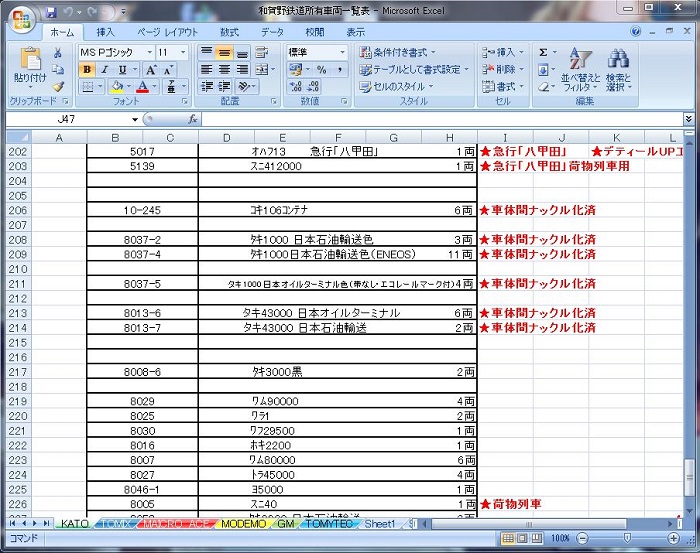The width and height of the screenshot is (700, 553).
Task: Open the 表示 ribbon tab
Action: [356, 32]
